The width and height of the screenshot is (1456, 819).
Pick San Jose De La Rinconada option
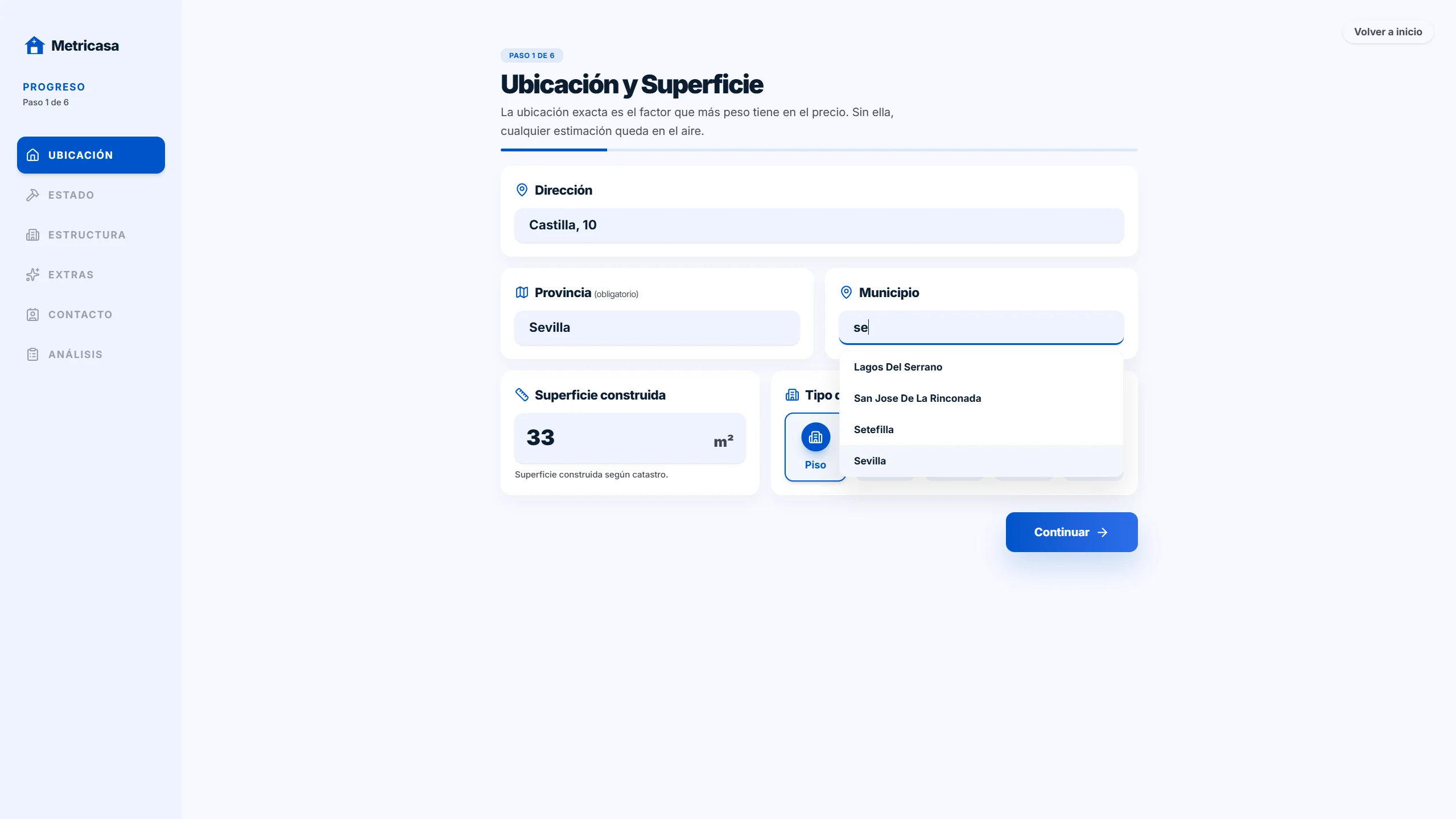pyautogui.click(x=917, y=398)
